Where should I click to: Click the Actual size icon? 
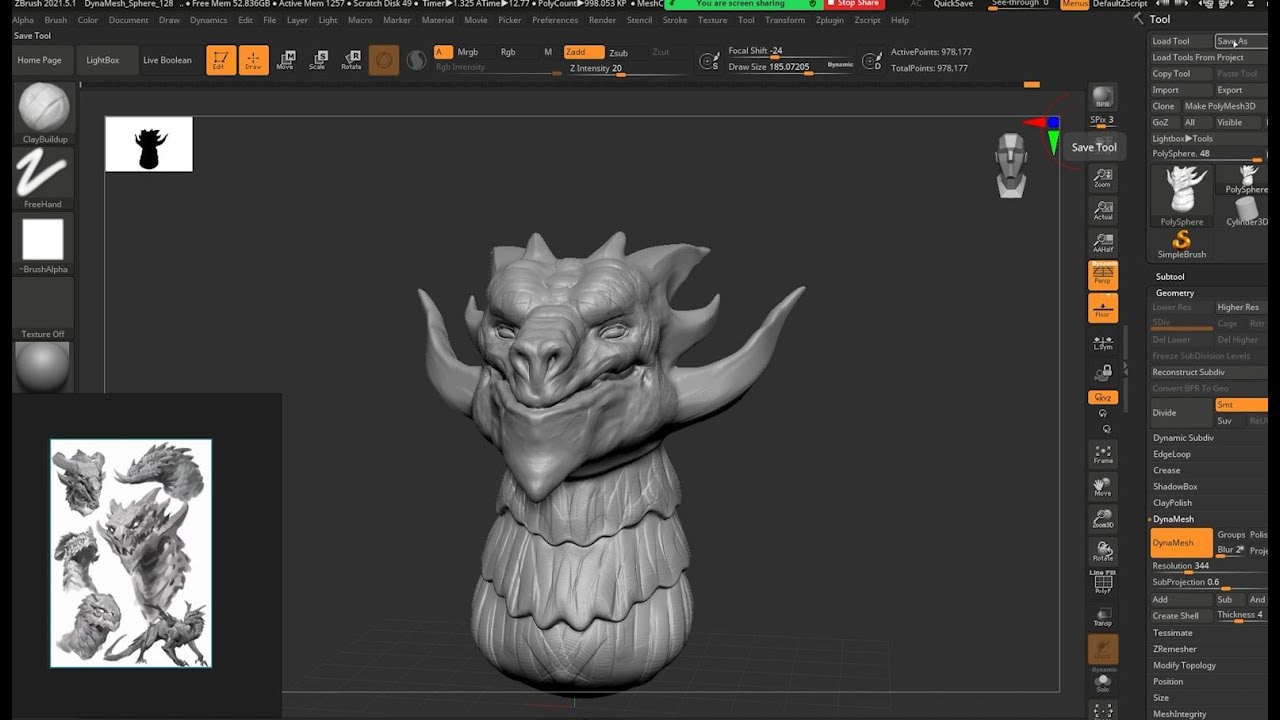pos(1103,210)
